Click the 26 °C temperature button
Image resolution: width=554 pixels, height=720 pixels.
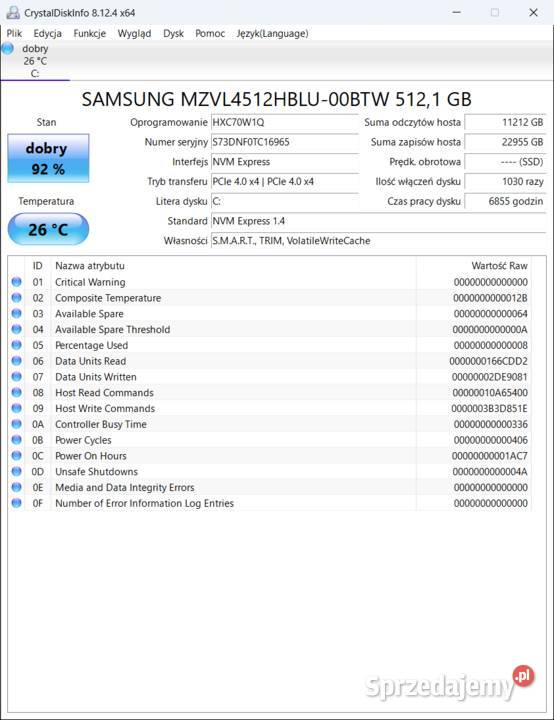point(48,229)
